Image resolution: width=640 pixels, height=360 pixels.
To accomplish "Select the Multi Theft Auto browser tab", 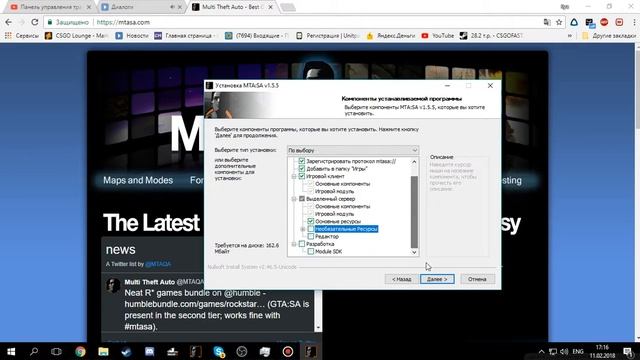I will tap(233, 7).
